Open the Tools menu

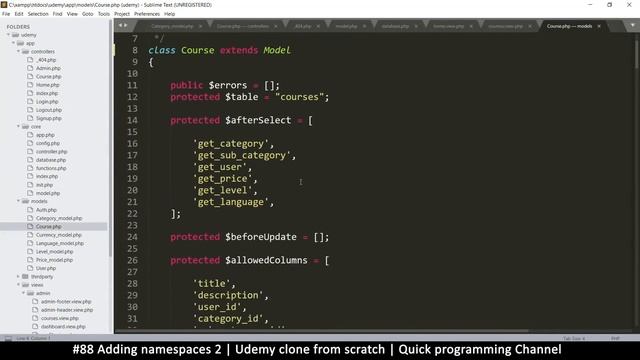[x=104, y=14]
